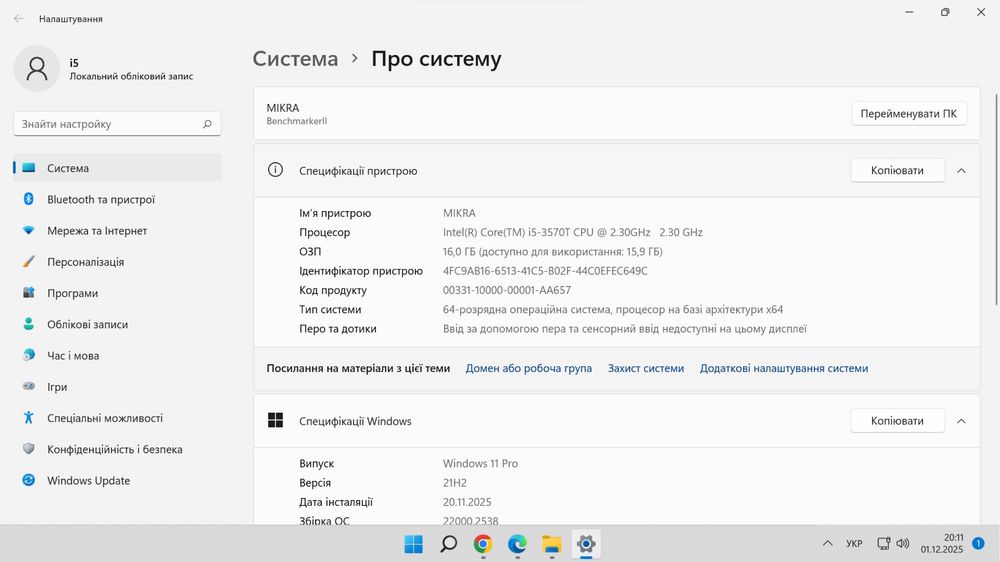1000x562 pixels.
Task: Click the install date 20.11.2025
Action: tap(467, 501)
